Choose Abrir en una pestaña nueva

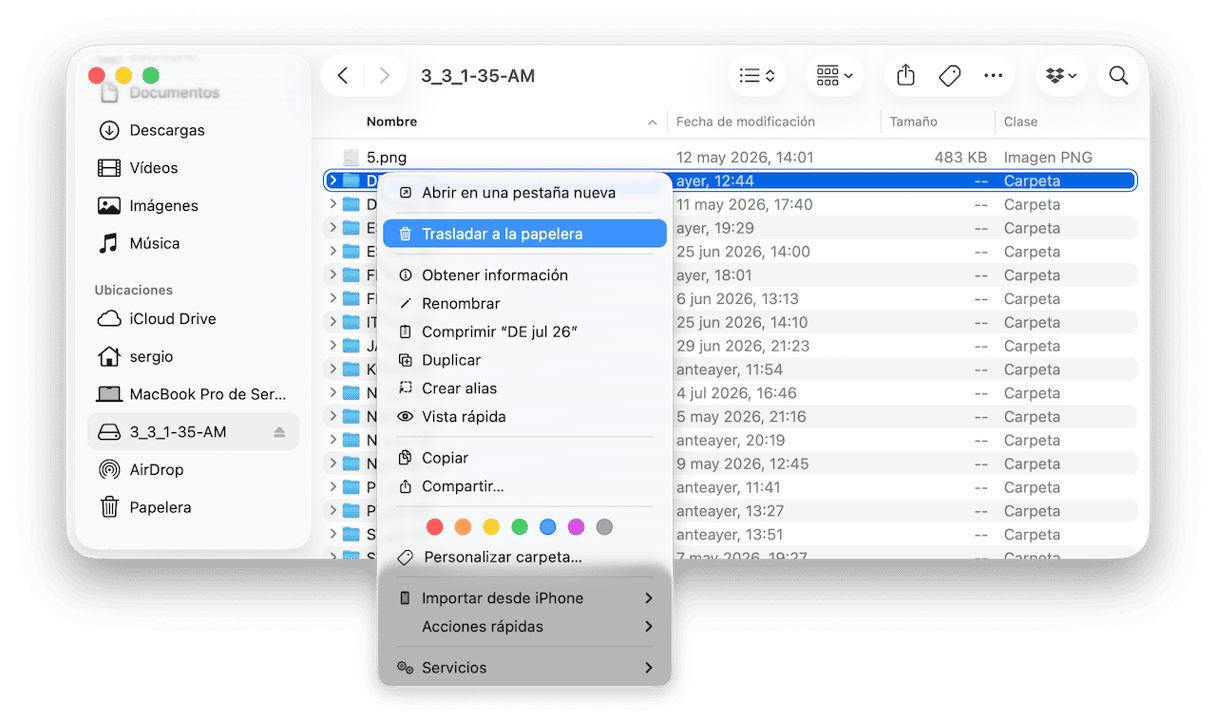click(525, 192)
